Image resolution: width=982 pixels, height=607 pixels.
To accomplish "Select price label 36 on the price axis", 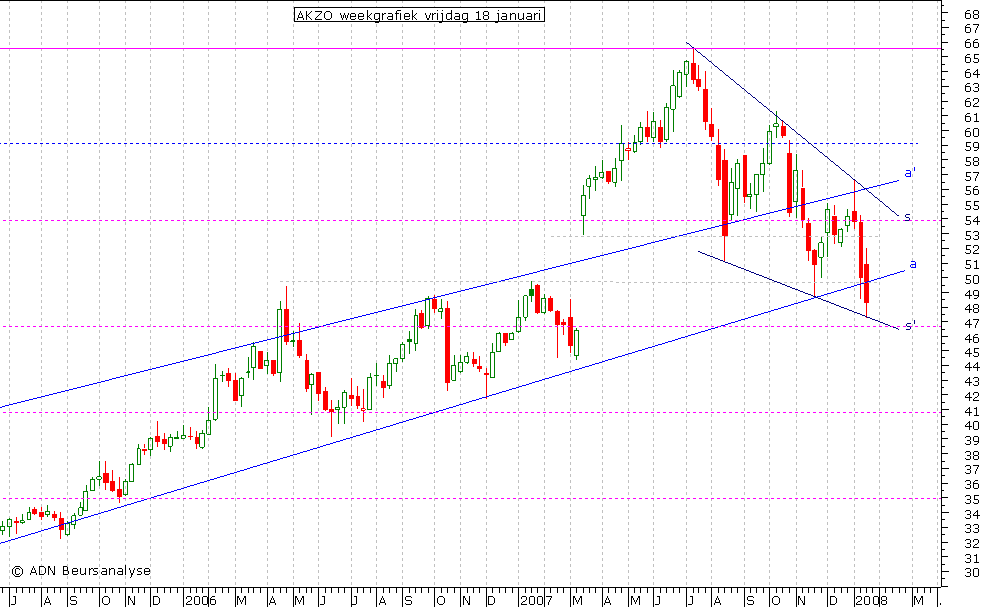I will (972, 485).
